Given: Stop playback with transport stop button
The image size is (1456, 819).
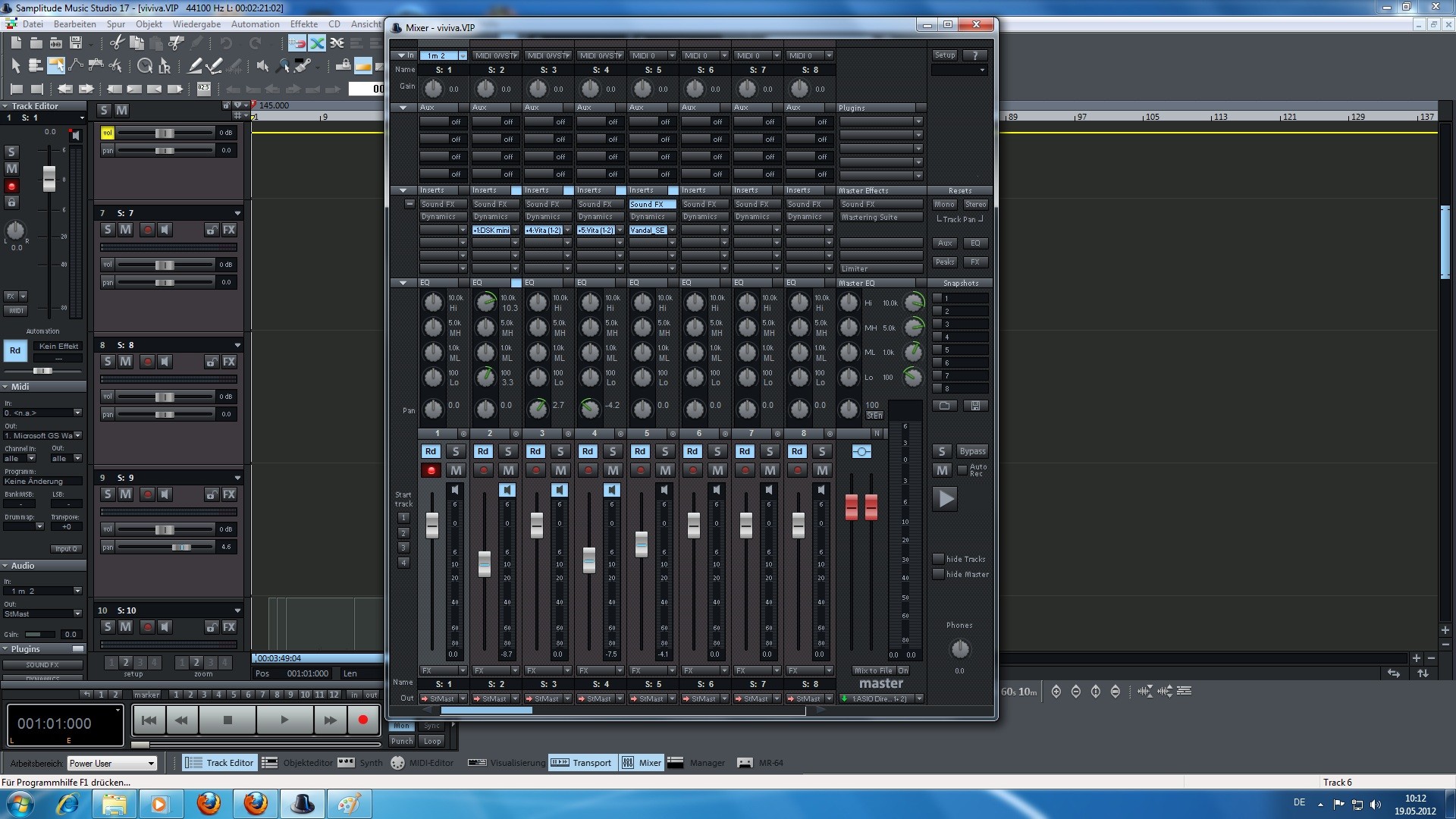Looking at the screenshot, I should click(x=227, y=720).
